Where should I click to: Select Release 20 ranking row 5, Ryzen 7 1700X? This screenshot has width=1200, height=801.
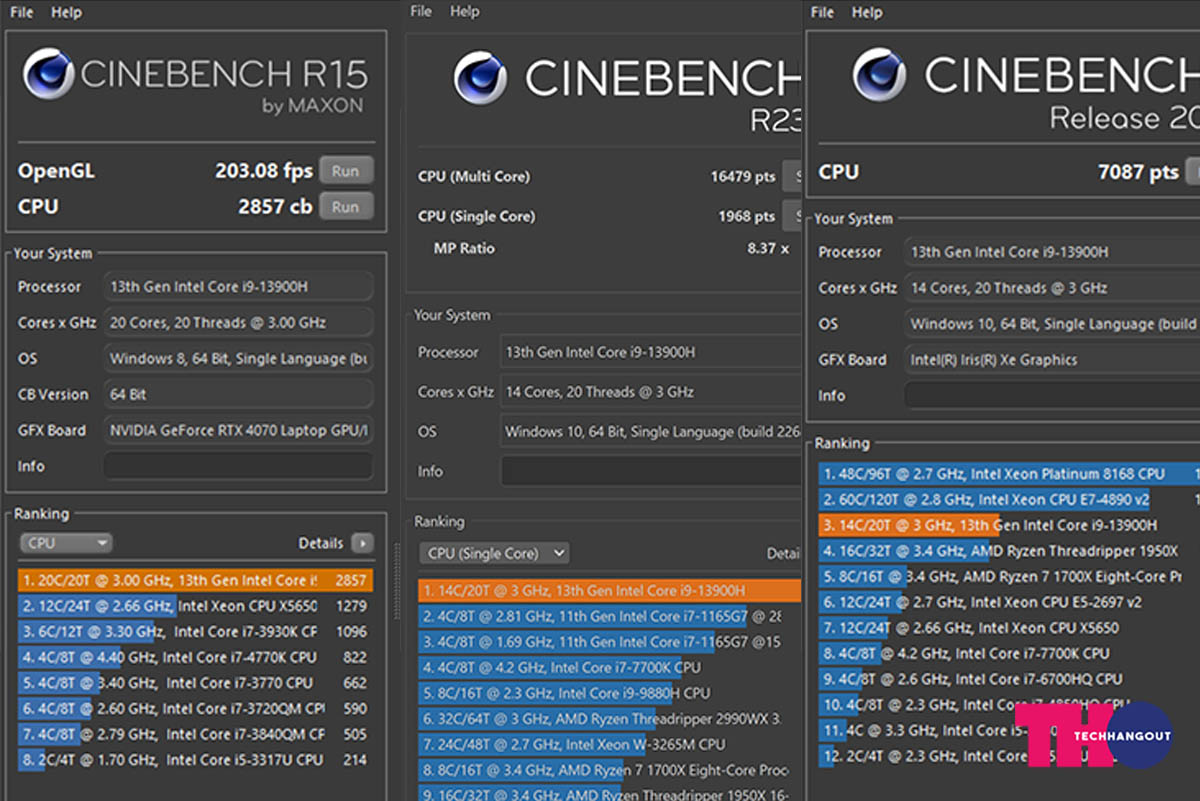tap(1009, 577)
